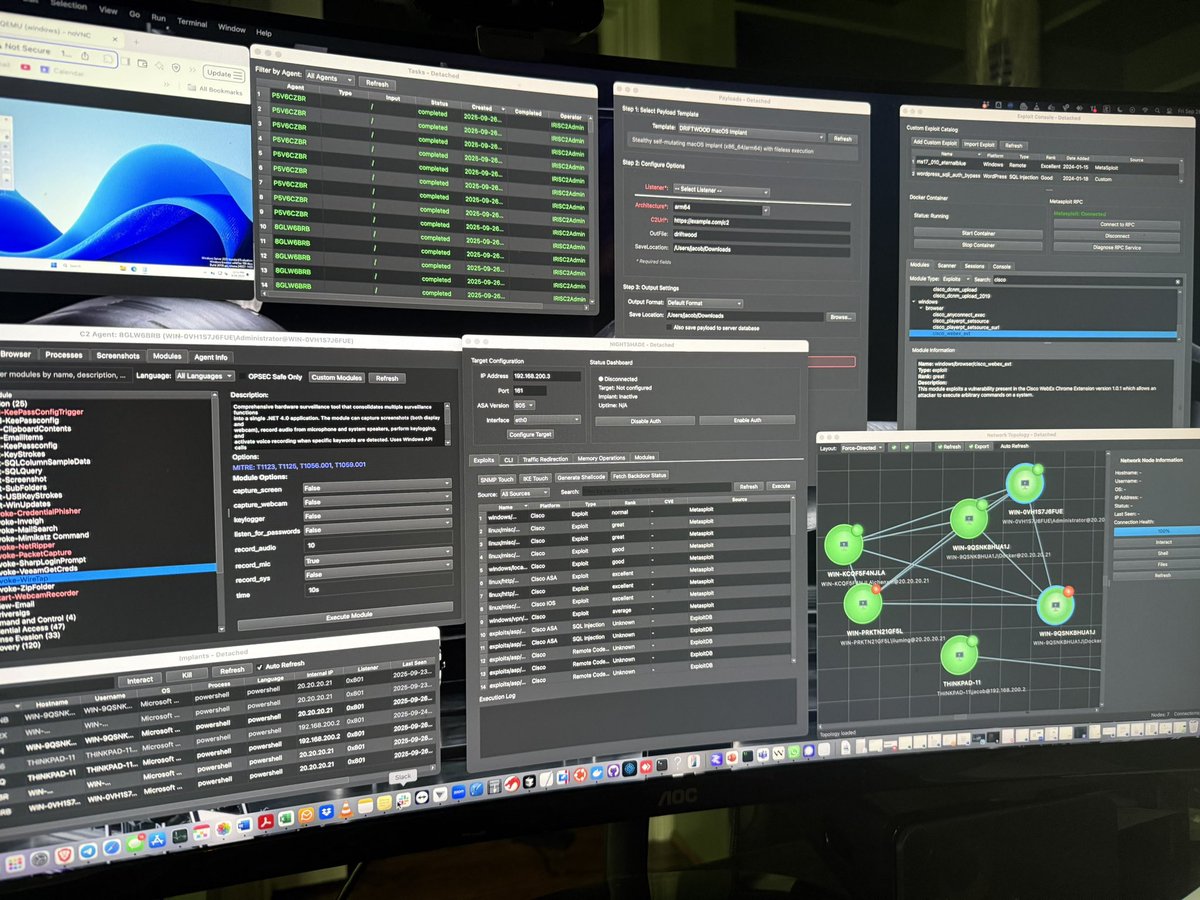
Task: Enable Also save payload to server database
Action: 669,327
